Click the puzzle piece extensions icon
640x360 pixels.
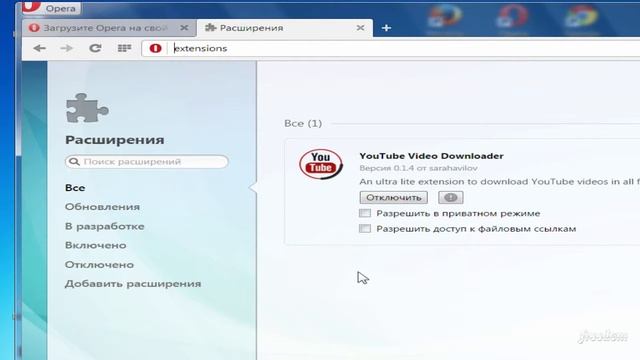87,108
